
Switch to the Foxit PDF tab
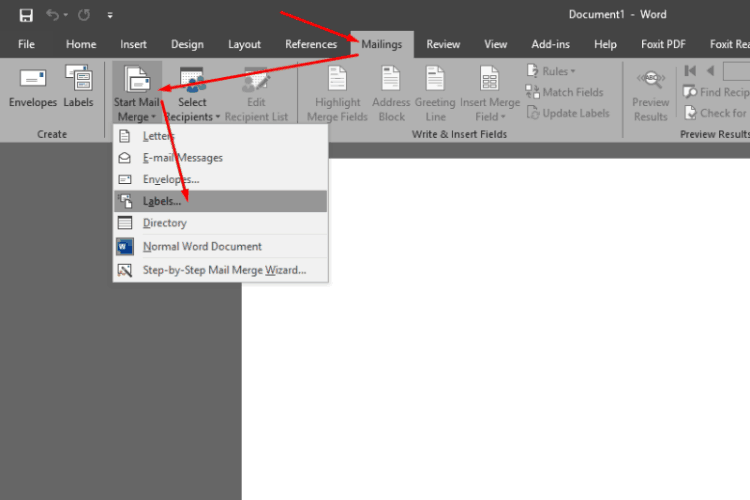click(663, 44)
